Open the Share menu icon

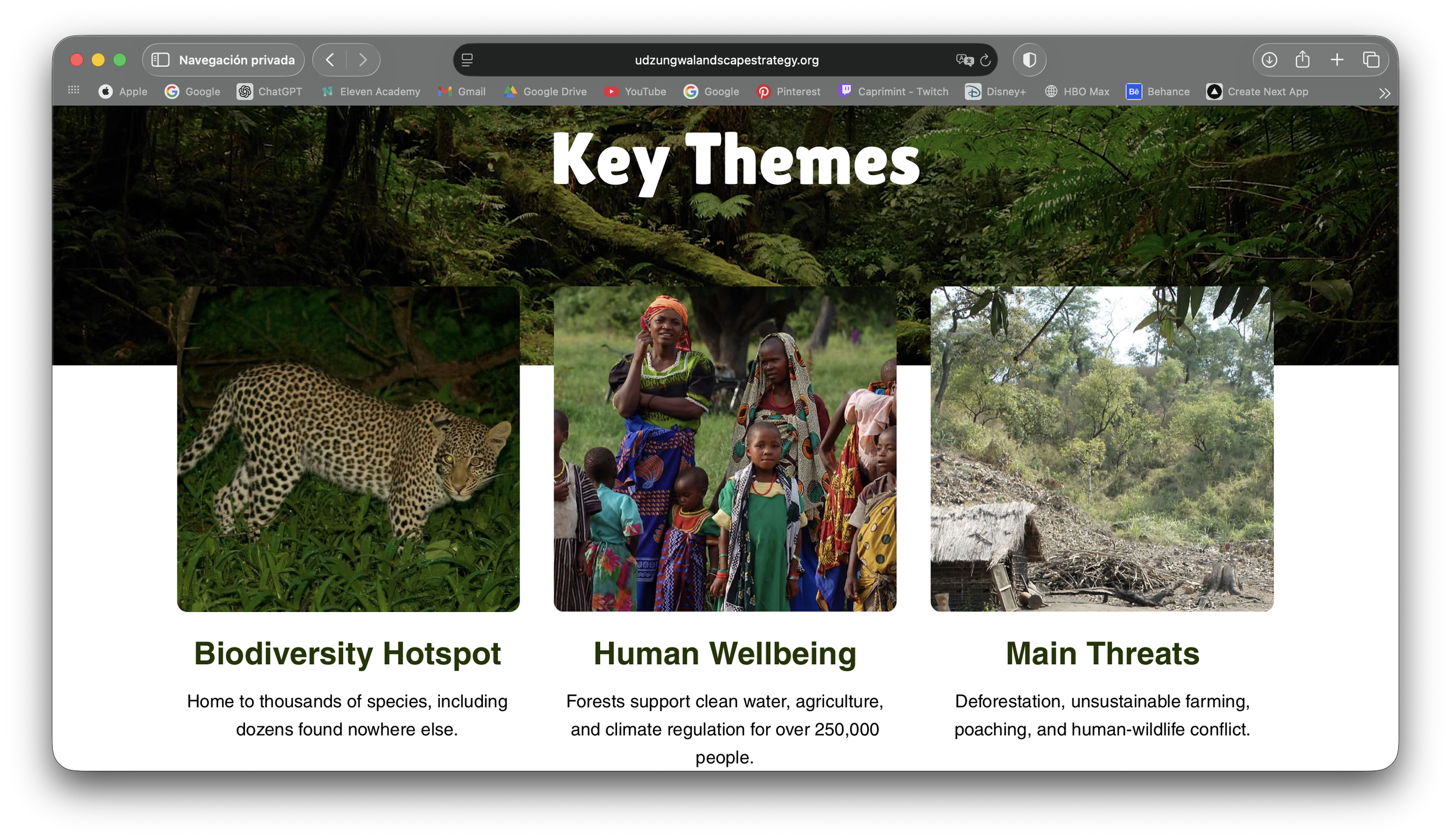[1302, 60]
